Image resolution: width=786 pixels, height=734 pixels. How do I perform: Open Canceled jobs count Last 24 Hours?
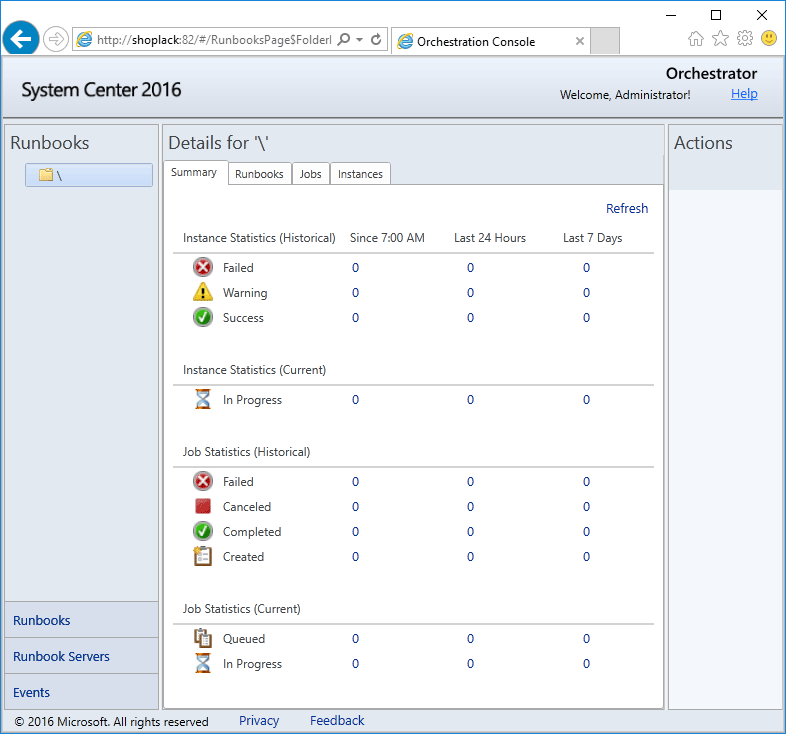470,507
